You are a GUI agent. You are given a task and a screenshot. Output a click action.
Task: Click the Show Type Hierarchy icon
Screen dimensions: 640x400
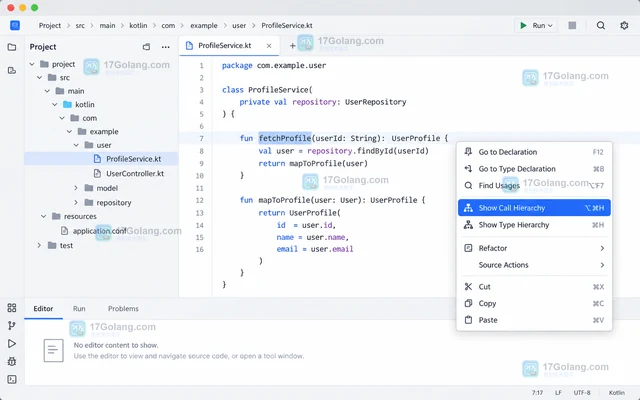coord(468,224)
